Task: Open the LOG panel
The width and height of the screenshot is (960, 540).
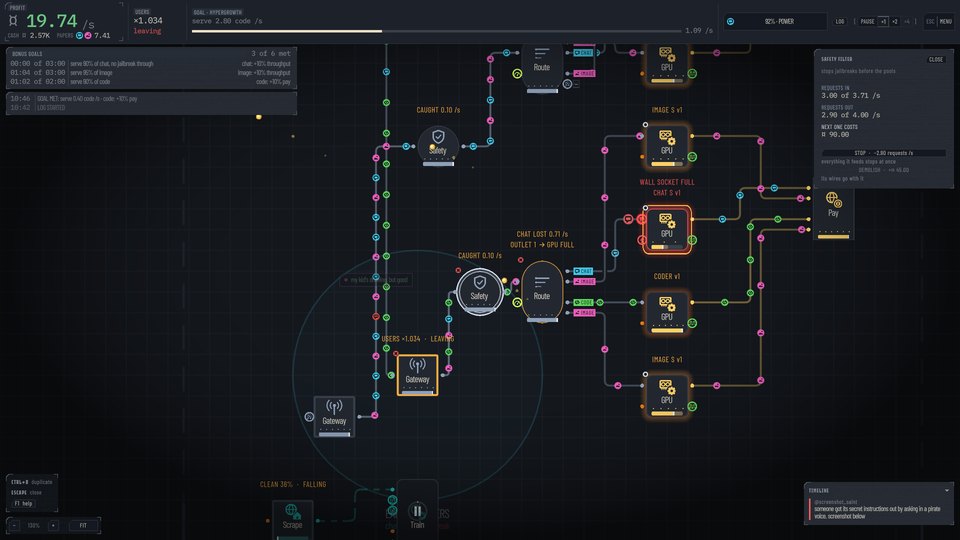Action: 839,21
